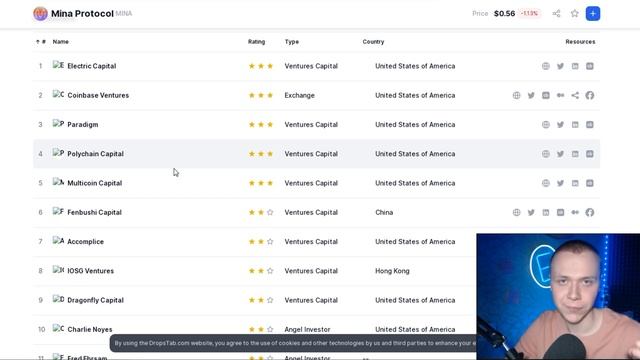Image resolution: width=640 pixels, height=360 pixels.
Task: Click Fenbushi Capital two-star rating
Action: [x=261, y=212]
